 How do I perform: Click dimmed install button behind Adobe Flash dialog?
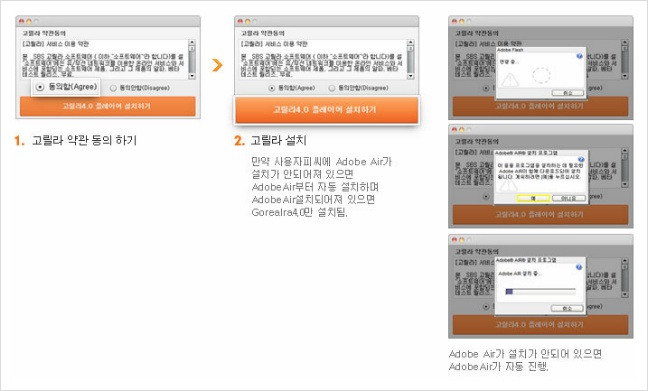pyautogui.click(x=540, y=106)
